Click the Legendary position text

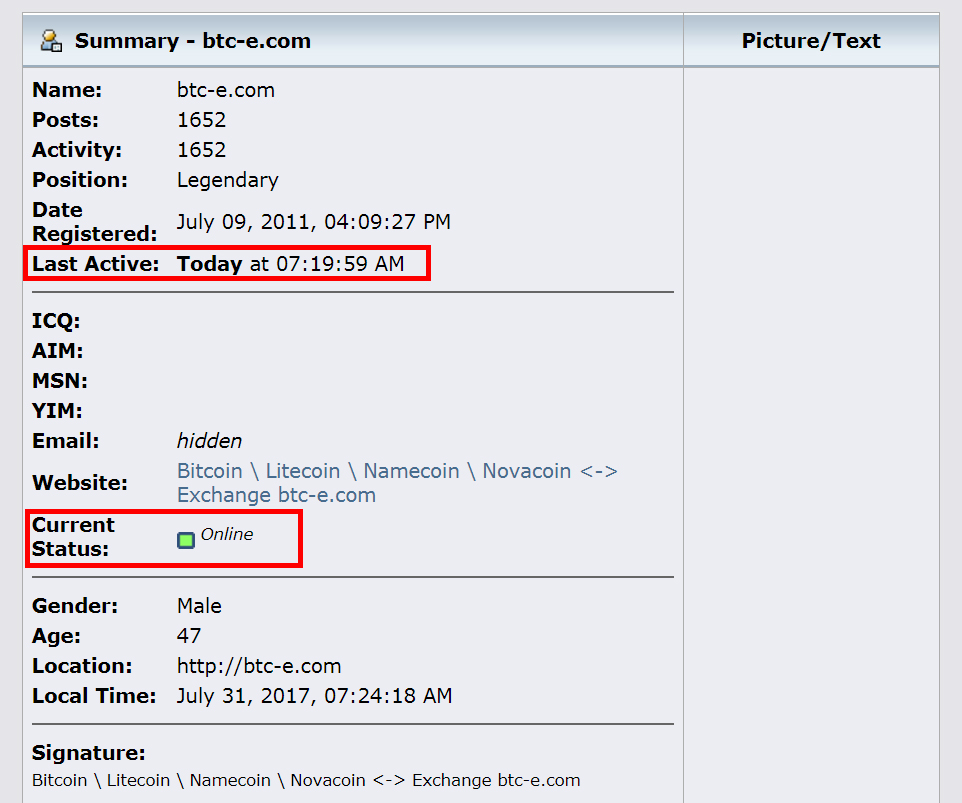coord(227,180)
